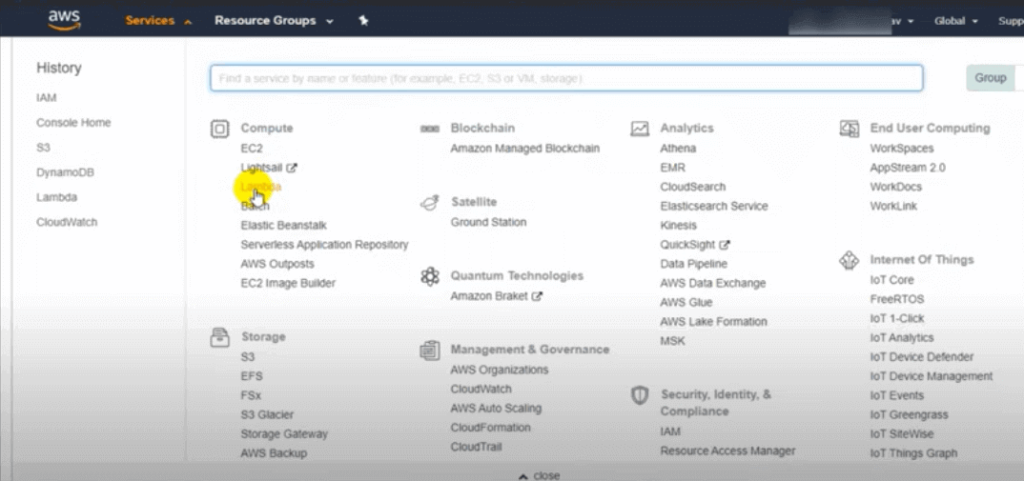Image resolution: width=1024 pixels, height=481 pixels.
Task: Click the AWS logo home icon
Action: coord(64,20)
